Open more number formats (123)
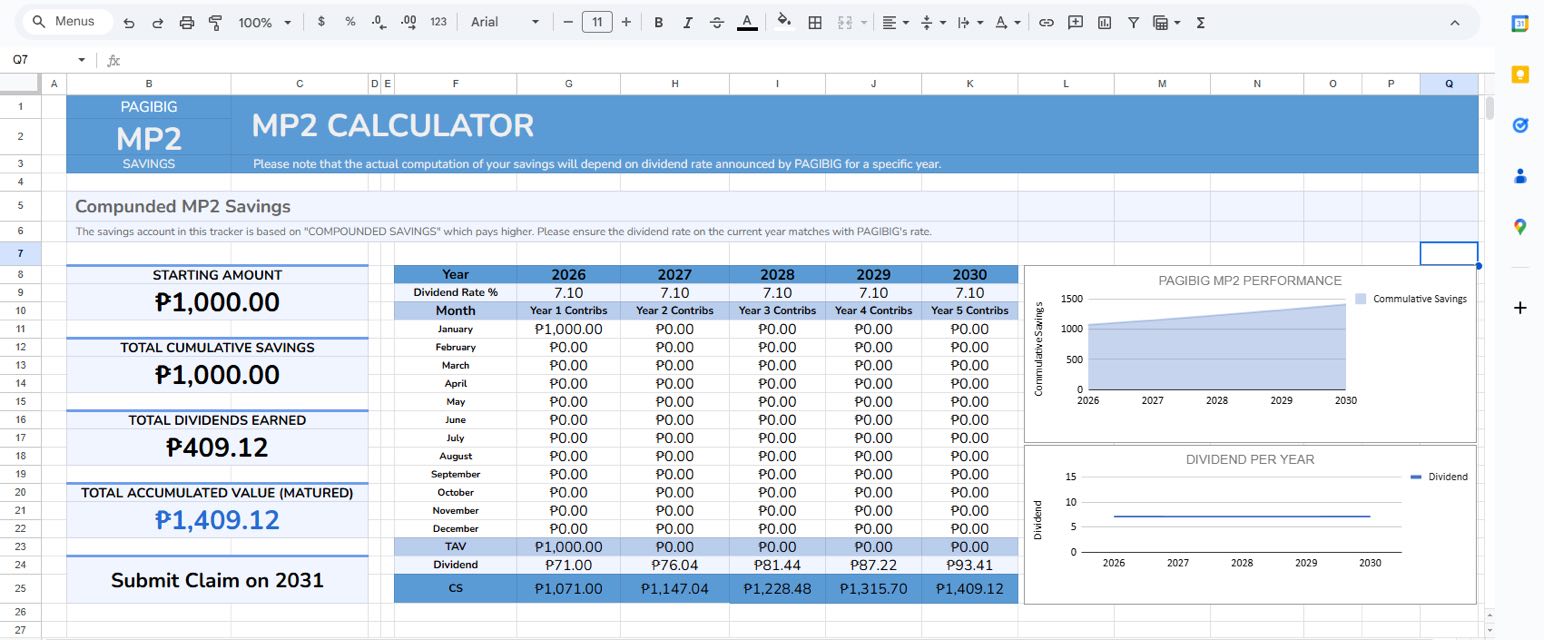The height and width of the screenshot is (640, 1544). click(438, 22)
